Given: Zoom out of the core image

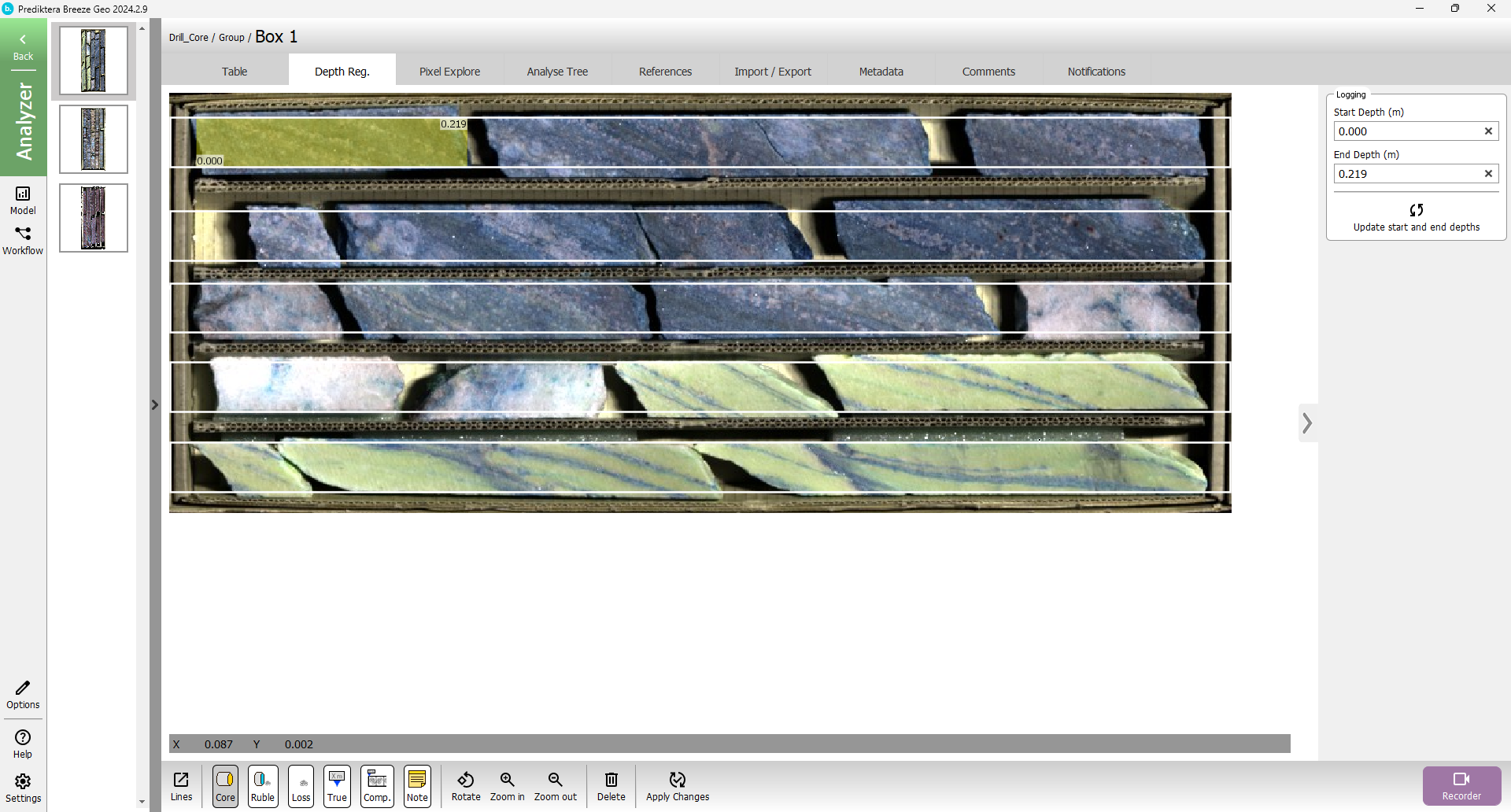Looking at the screenshot, I should 556,785.
